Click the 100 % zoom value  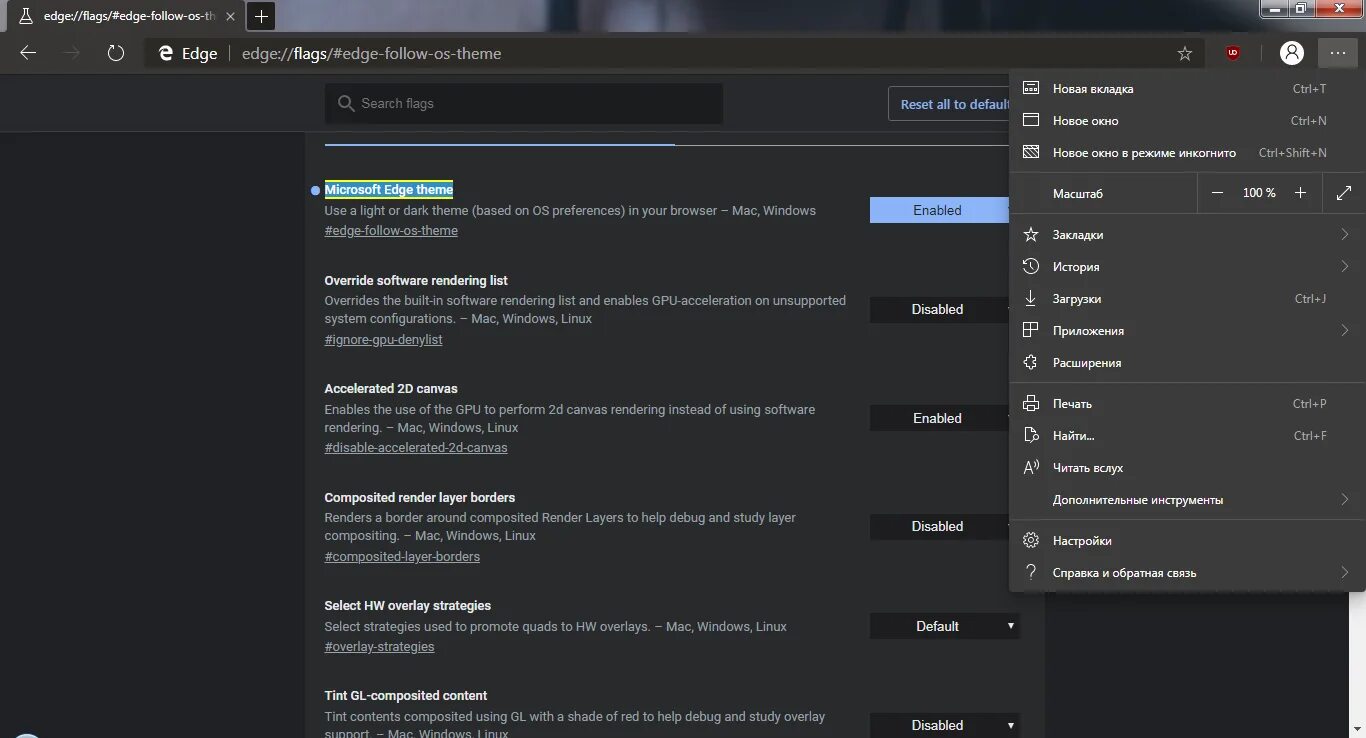point(1259,193)
